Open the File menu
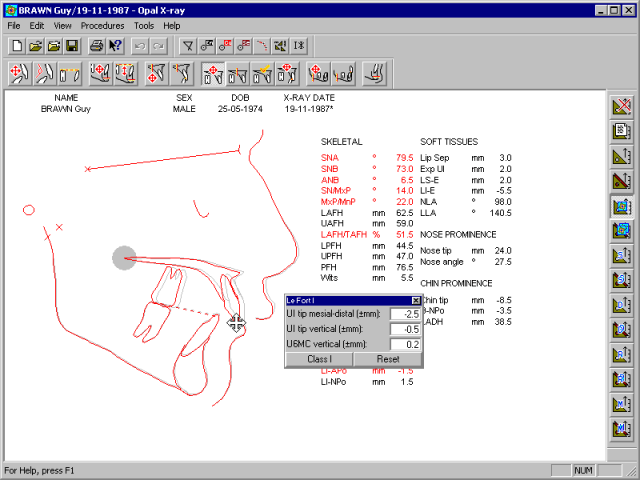Viewport: 640px width, 480px height. pos(14,26)
